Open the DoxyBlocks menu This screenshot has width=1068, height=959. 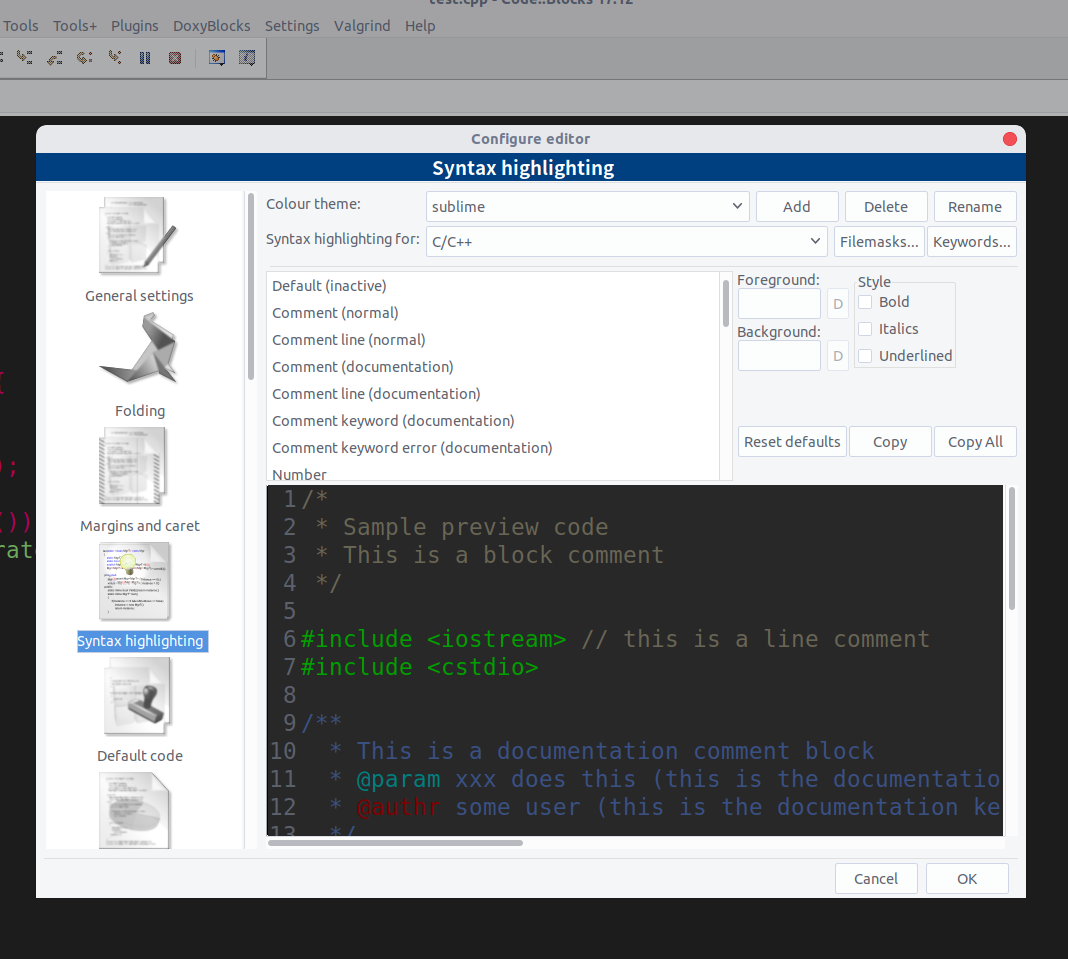pos(212,26)
